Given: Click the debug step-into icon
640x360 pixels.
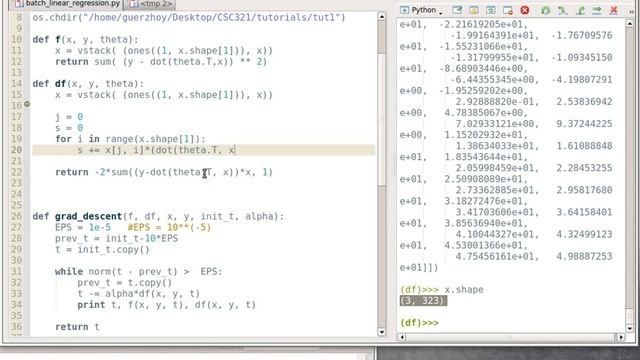Looking at the screenshot, I should (x=580, y=10).
